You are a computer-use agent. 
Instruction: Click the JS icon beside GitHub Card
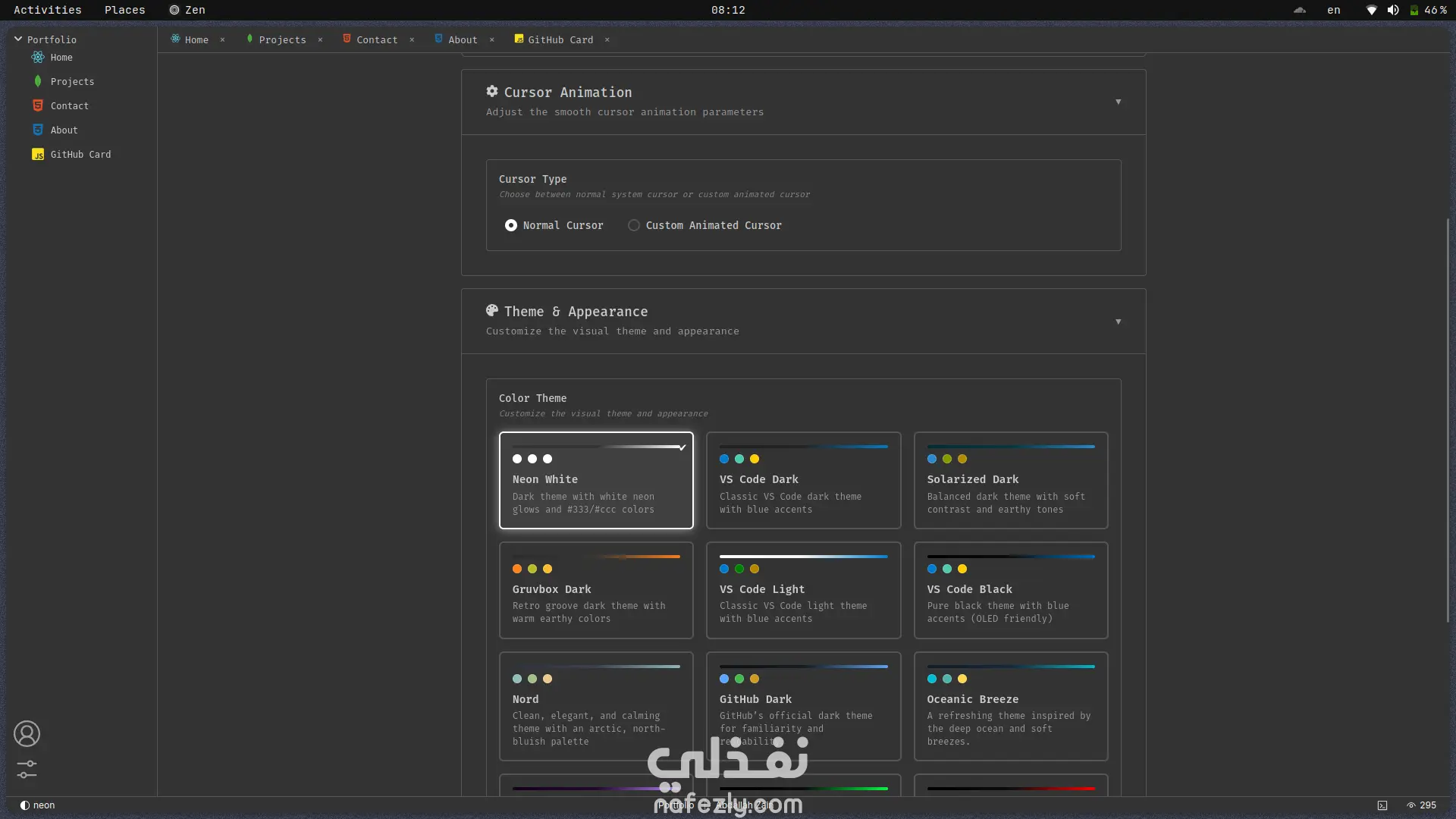coord(38,155)
